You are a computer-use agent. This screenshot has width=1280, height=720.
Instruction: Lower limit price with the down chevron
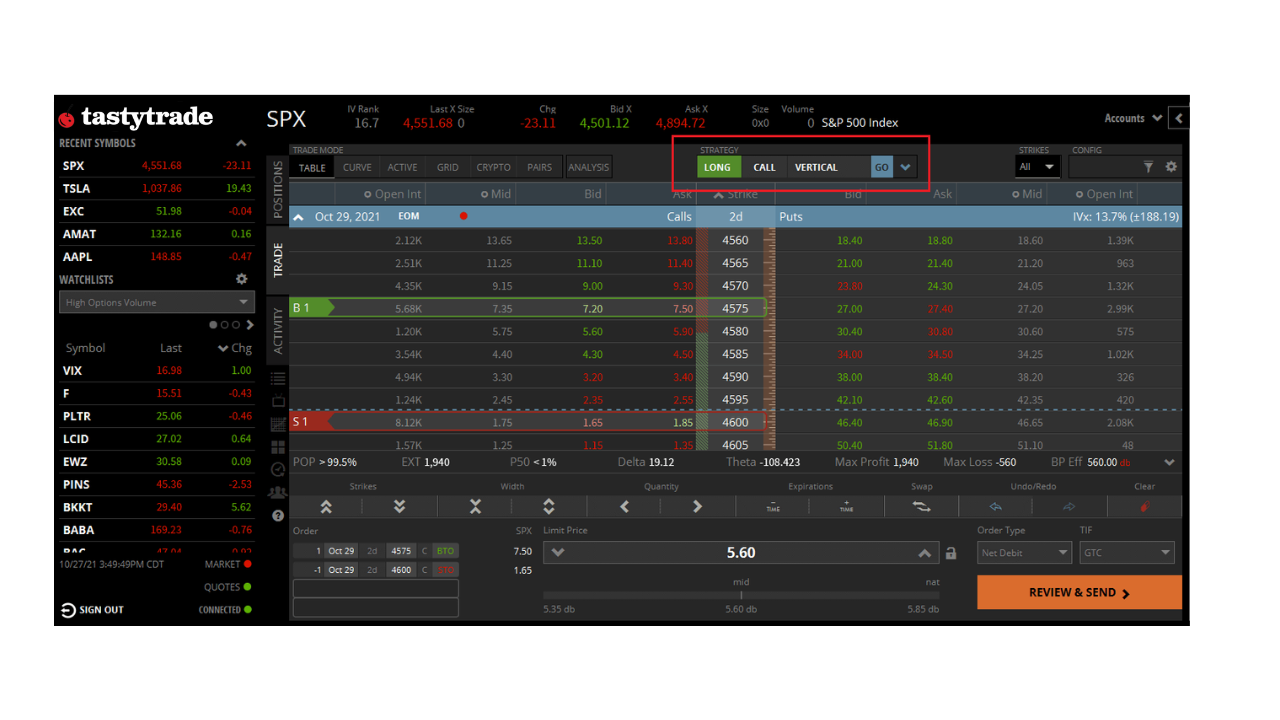[558, 553]
